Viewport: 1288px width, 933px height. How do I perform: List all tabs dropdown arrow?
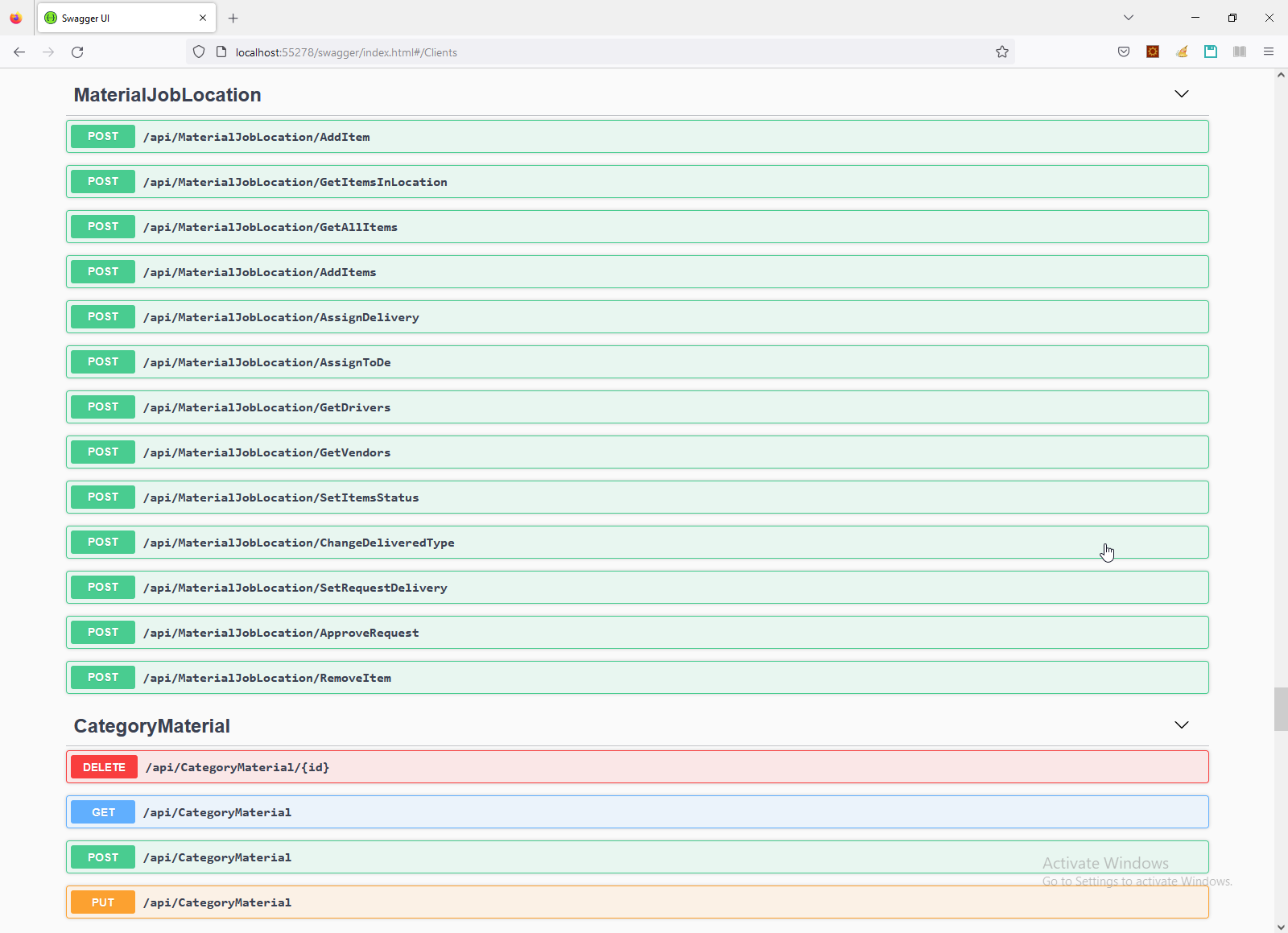pyautogui.click(x=1129, y=18)
